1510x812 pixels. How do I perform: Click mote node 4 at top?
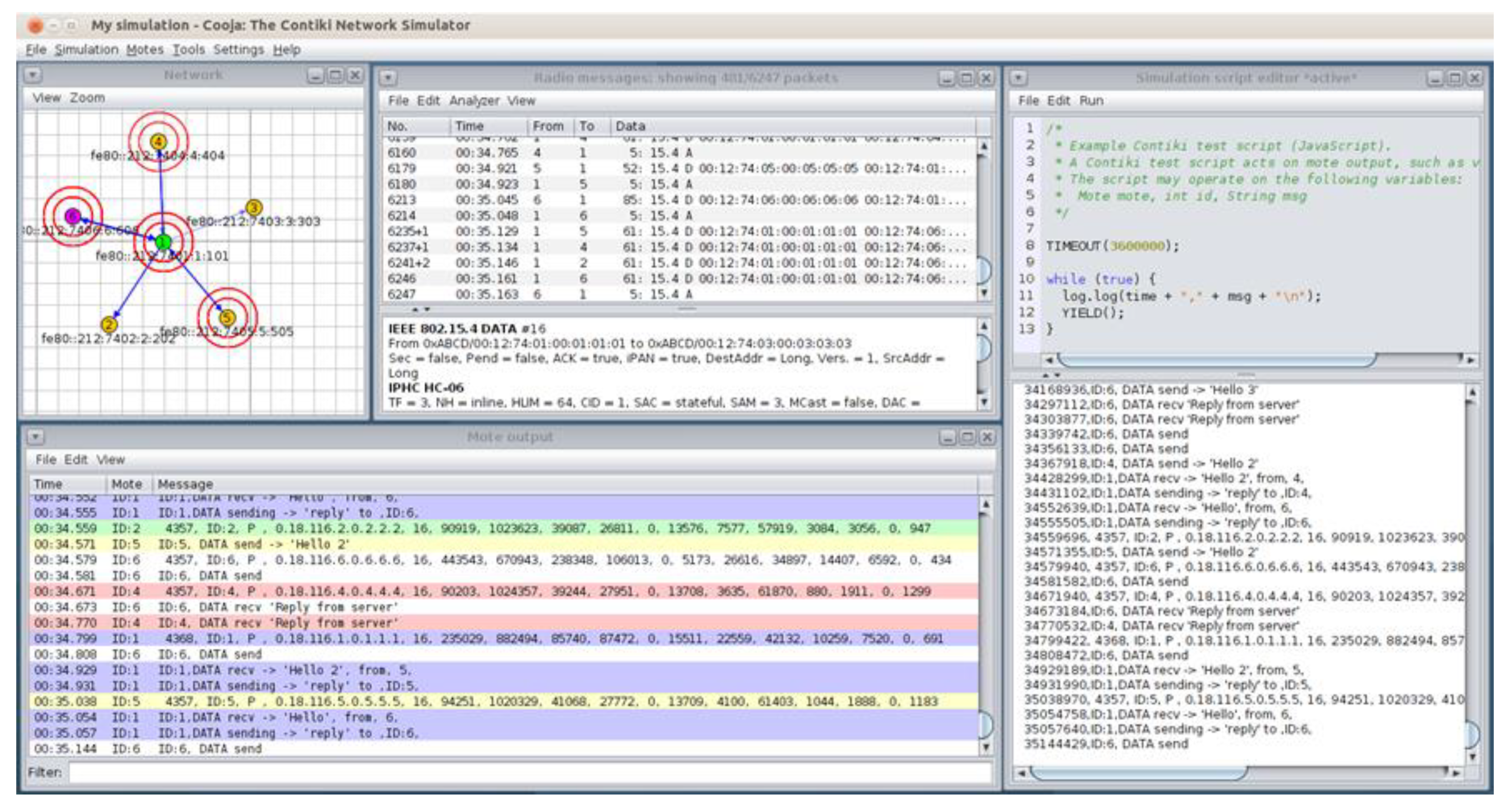point(158,141)
